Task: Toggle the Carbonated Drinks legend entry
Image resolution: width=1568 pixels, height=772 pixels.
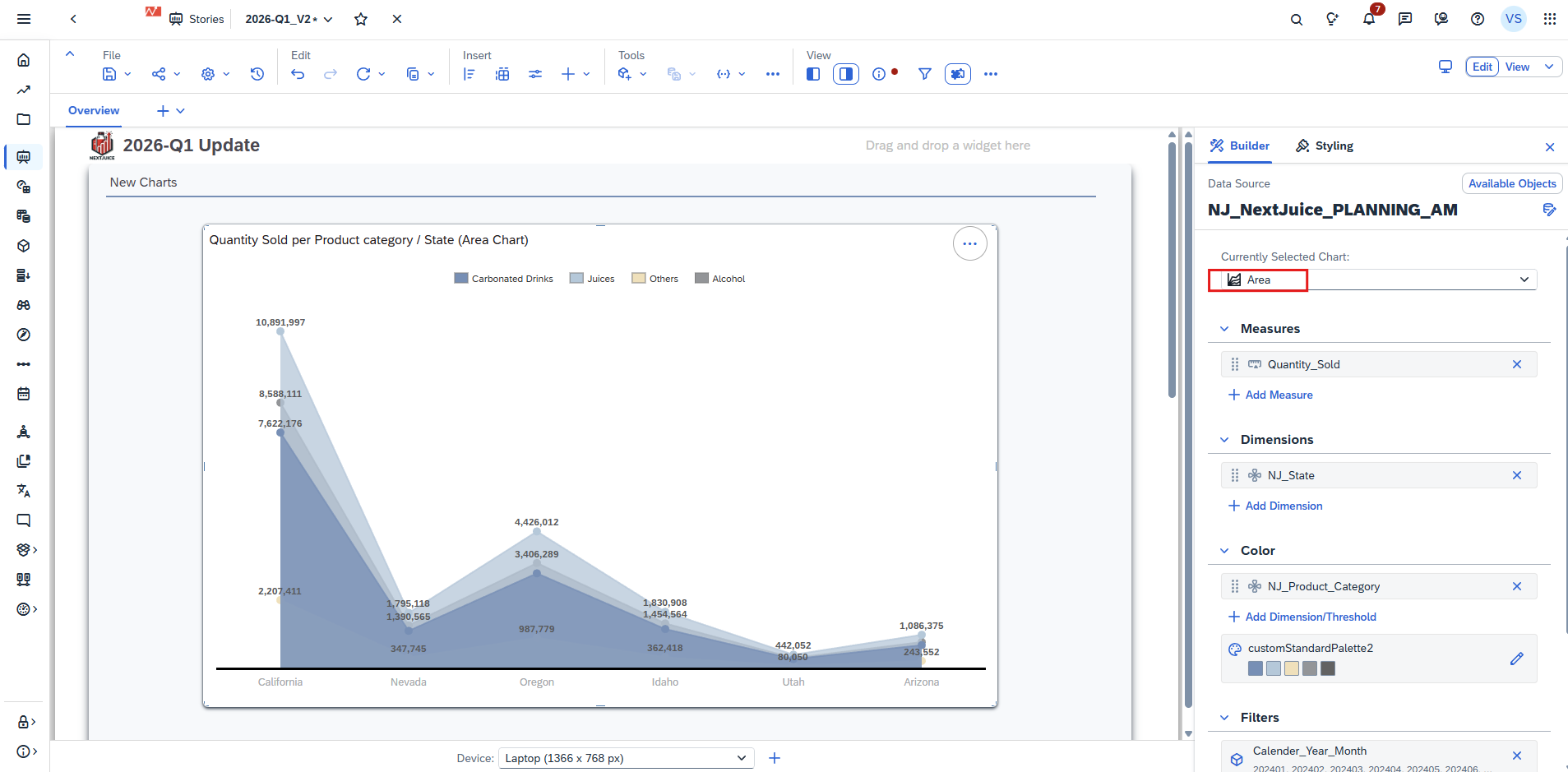Action: [x=503, y=279]
